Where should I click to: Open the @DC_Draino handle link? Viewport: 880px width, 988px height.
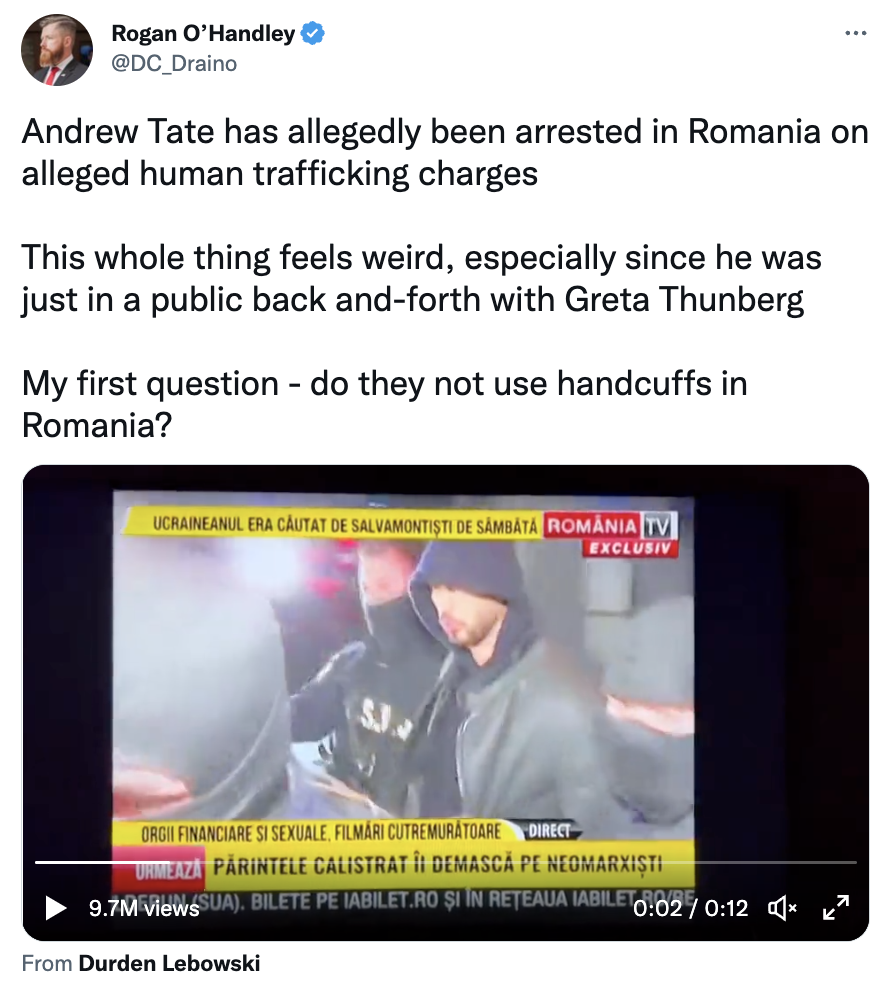pos(174,64)
